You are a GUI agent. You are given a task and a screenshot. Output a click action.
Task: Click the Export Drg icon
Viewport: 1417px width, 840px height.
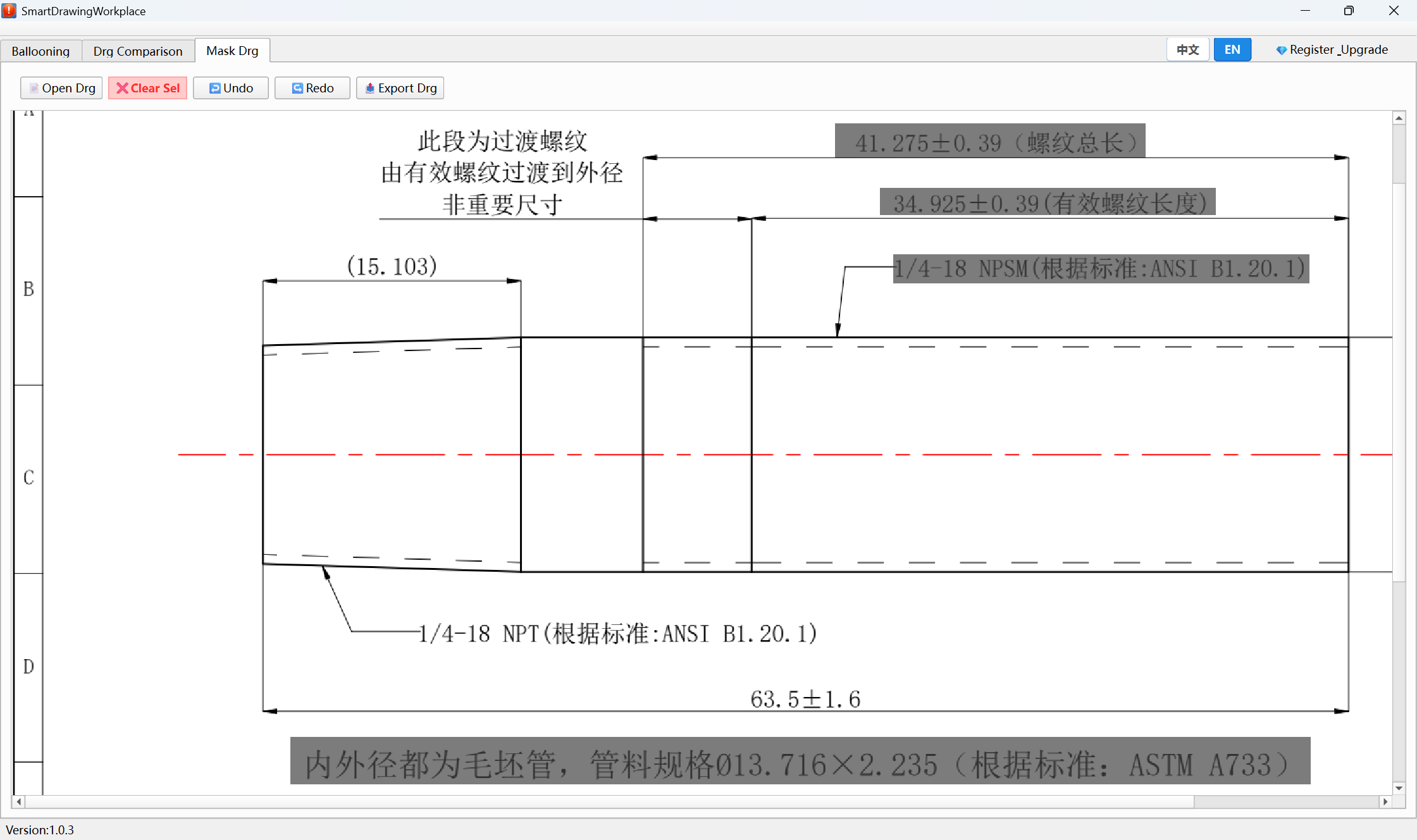coord(370,88)
